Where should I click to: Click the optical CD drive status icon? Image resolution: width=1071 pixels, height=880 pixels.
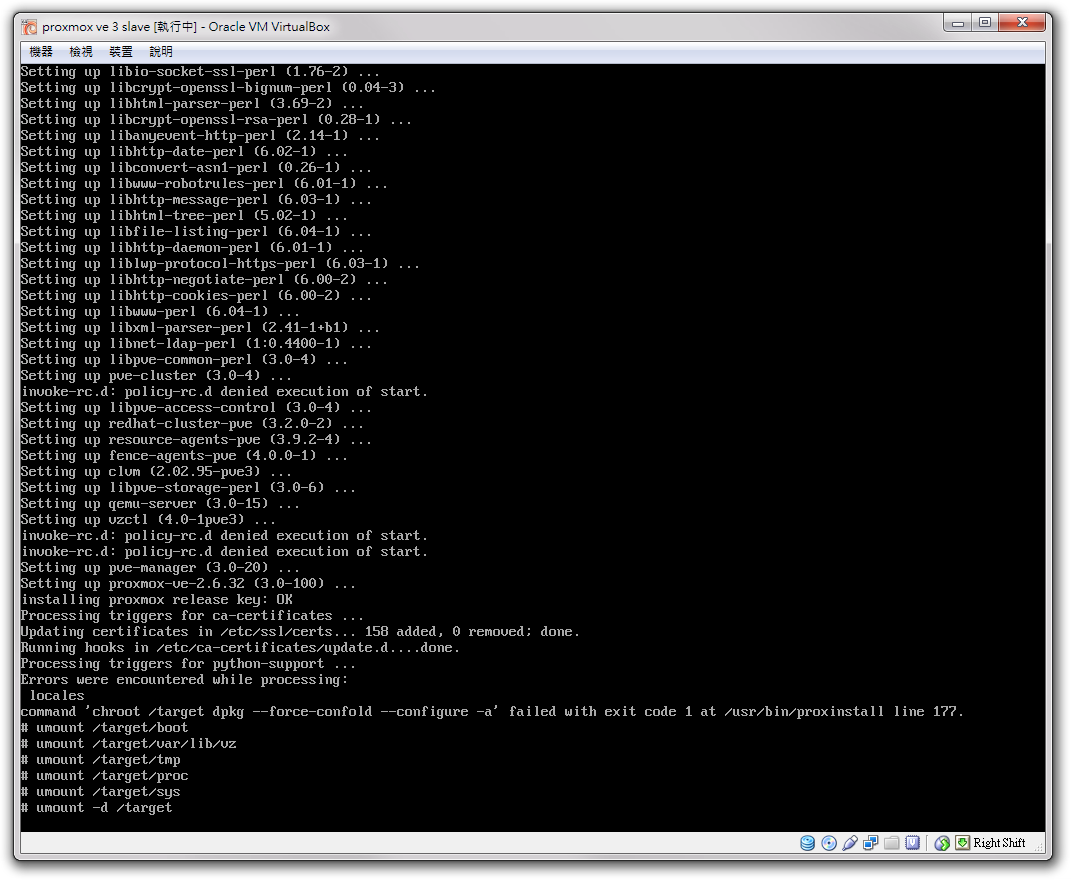tap(829, 843)
